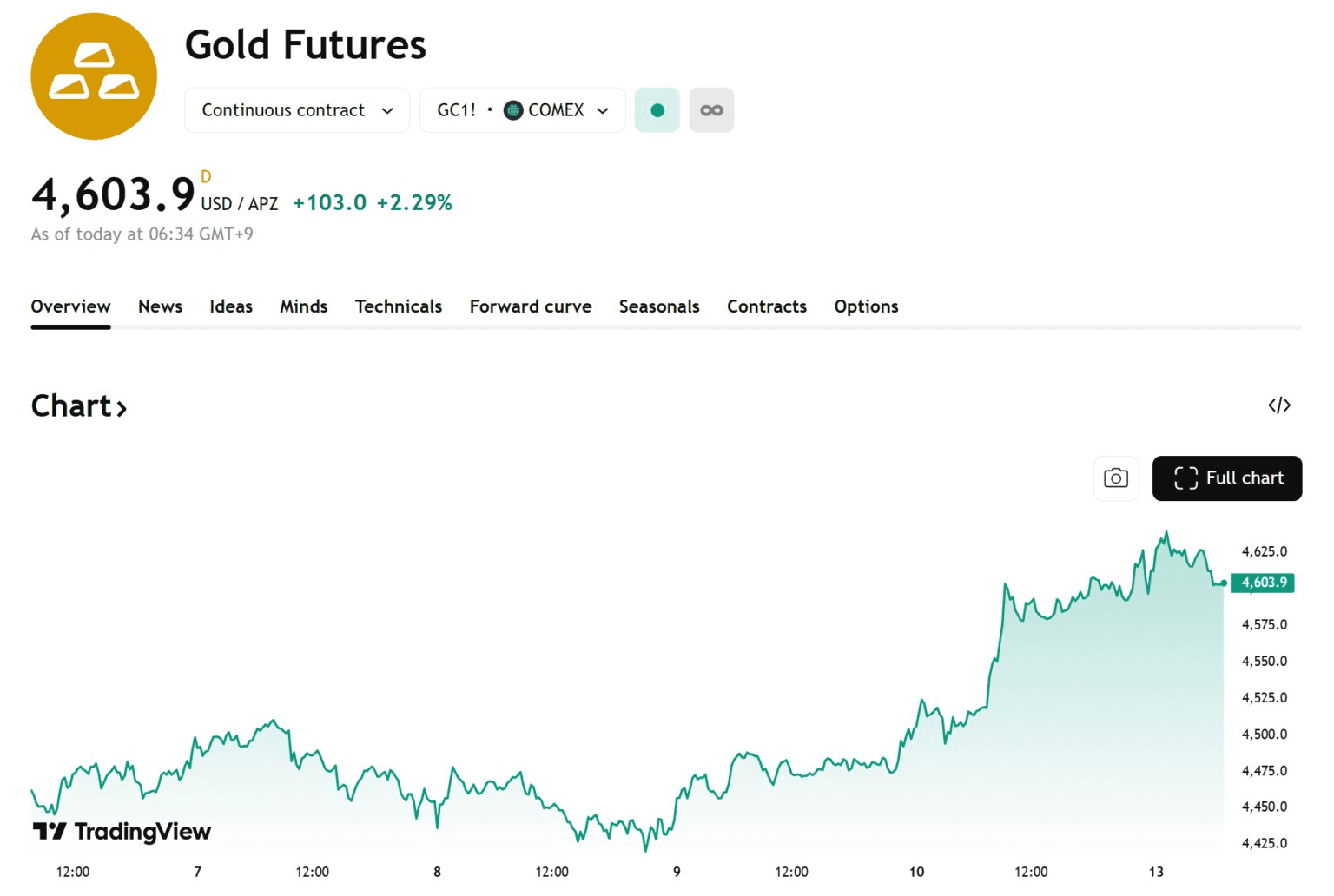Click the delayed data D indicator
Viewport: 1334px width, 896px height.
206,177
